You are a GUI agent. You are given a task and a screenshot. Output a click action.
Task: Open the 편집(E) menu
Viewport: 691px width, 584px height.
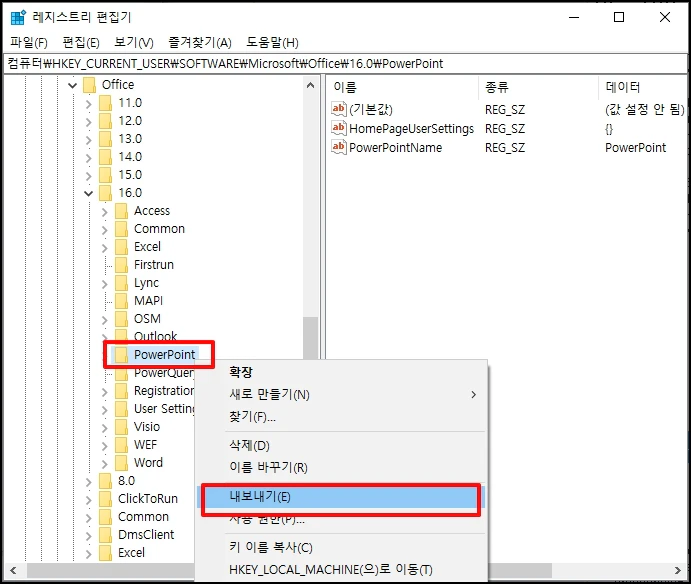(81, 42)
